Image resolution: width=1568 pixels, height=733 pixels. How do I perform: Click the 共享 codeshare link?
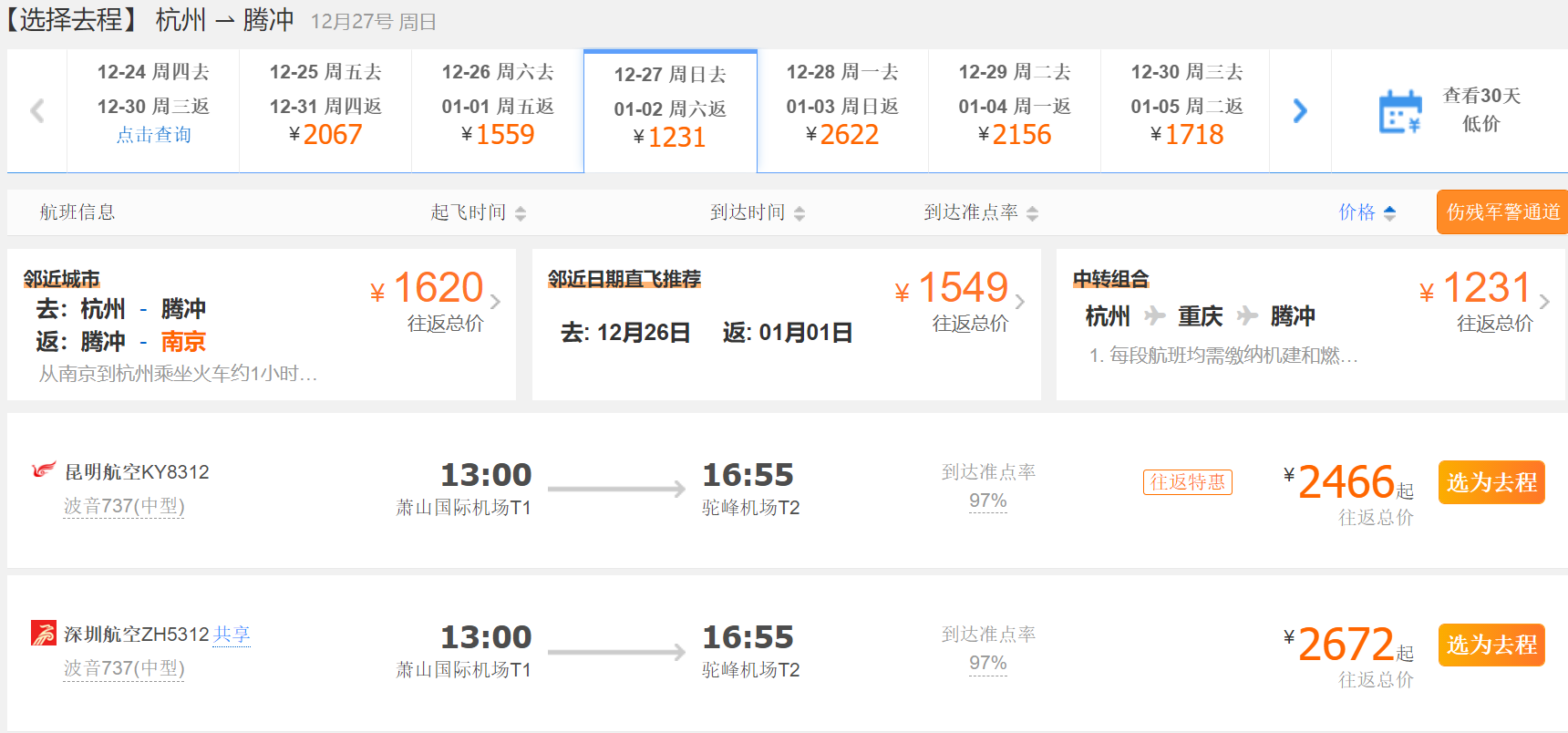pos(232,635)
